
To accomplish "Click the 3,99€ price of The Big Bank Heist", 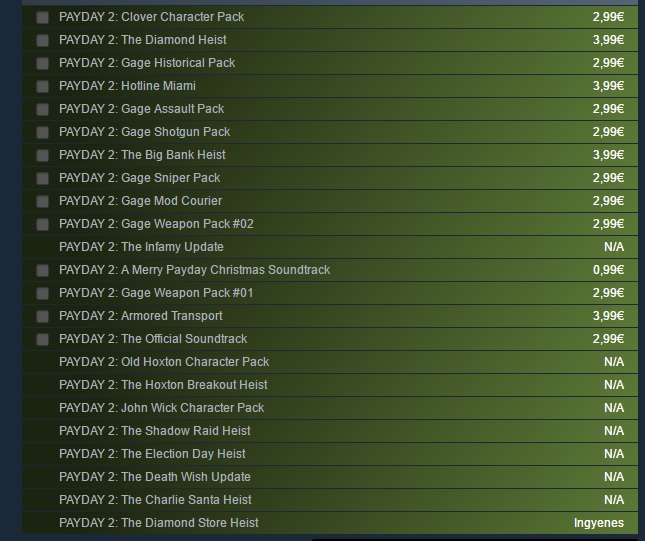I will 608,155.
